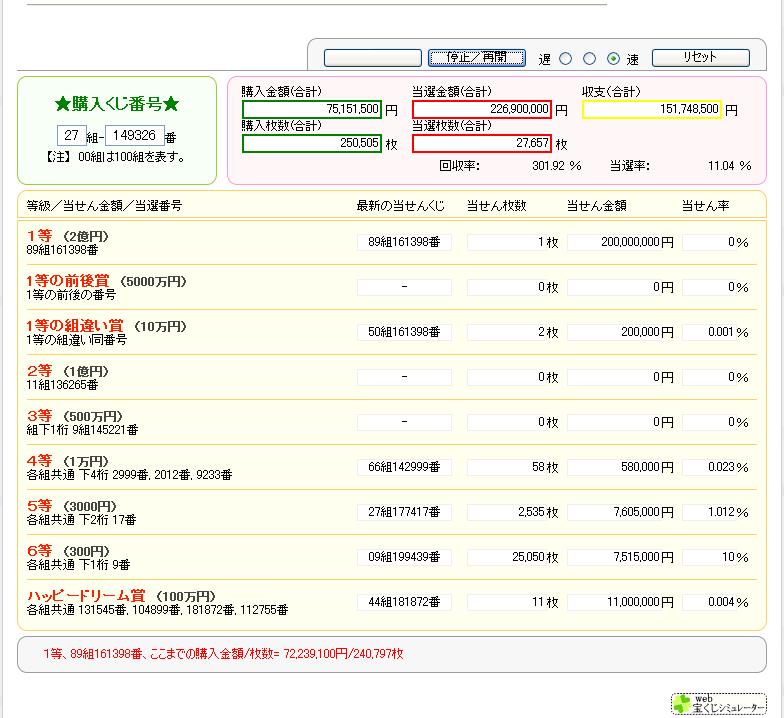
Task: Click the 1等 (2億円) prize label
Action: pos(68,236)
